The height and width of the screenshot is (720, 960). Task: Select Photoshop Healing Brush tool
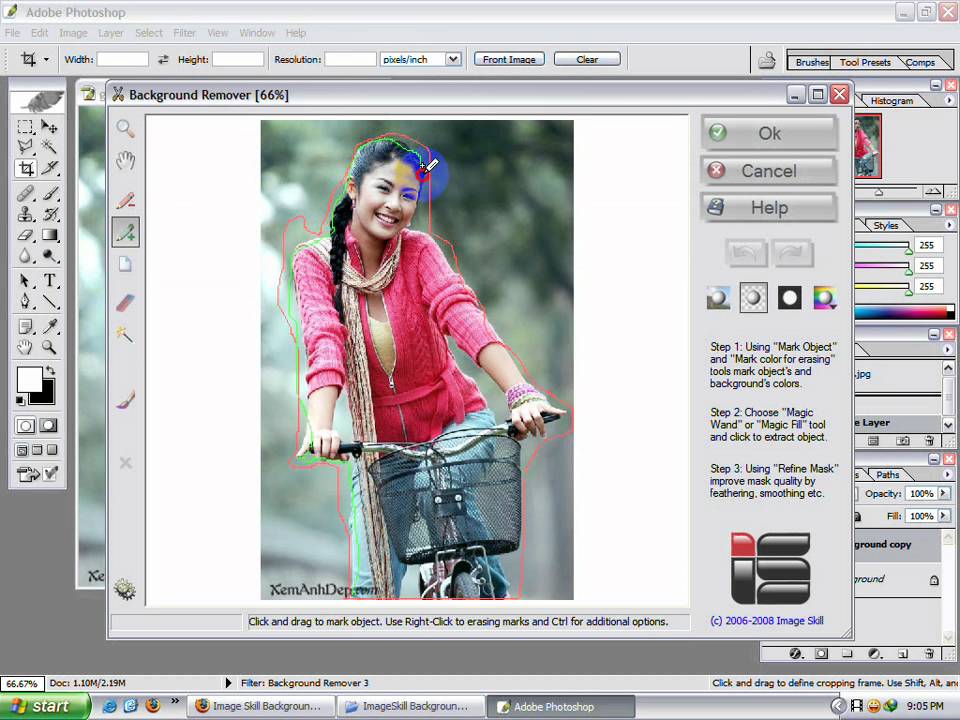click(x=25, y=193)
